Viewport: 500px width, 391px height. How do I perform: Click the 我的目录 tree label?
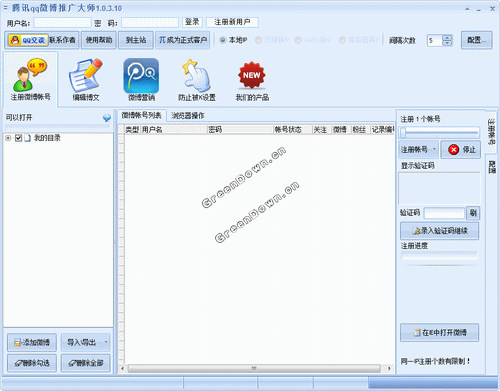[47, 138]
